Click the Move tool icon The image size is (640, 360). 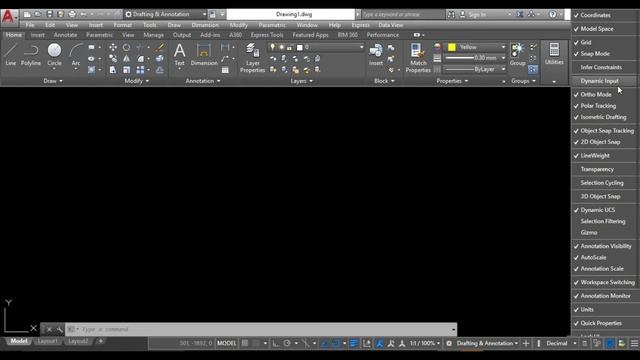click(x=113, y=47)
